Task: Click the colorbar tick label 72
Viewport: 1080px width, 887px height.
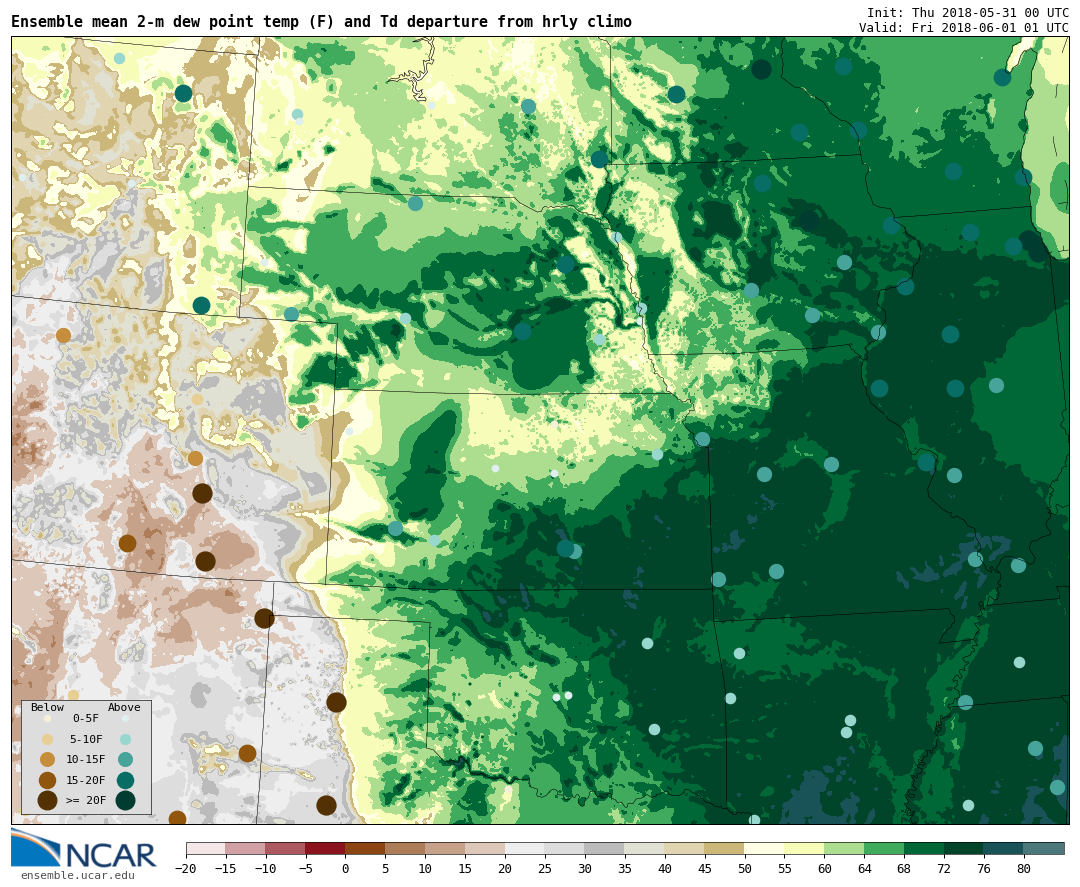Action: (944, 868)
